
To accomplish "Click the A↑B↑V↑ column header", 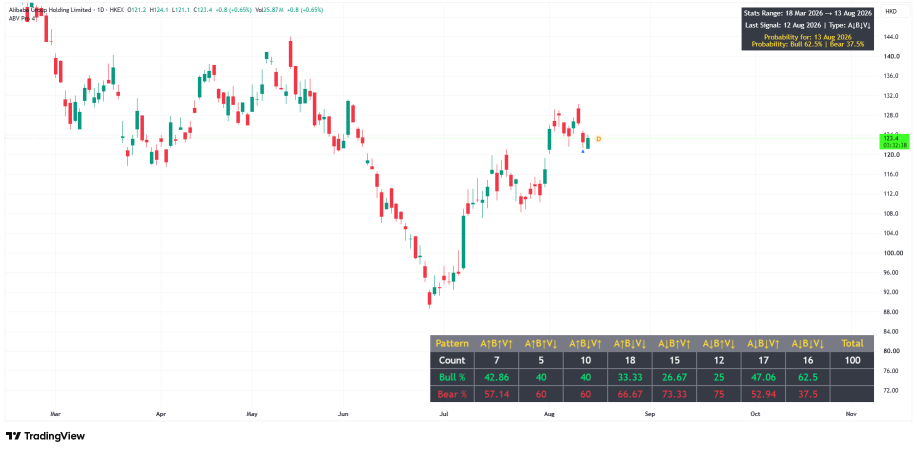I will [496, 343].
